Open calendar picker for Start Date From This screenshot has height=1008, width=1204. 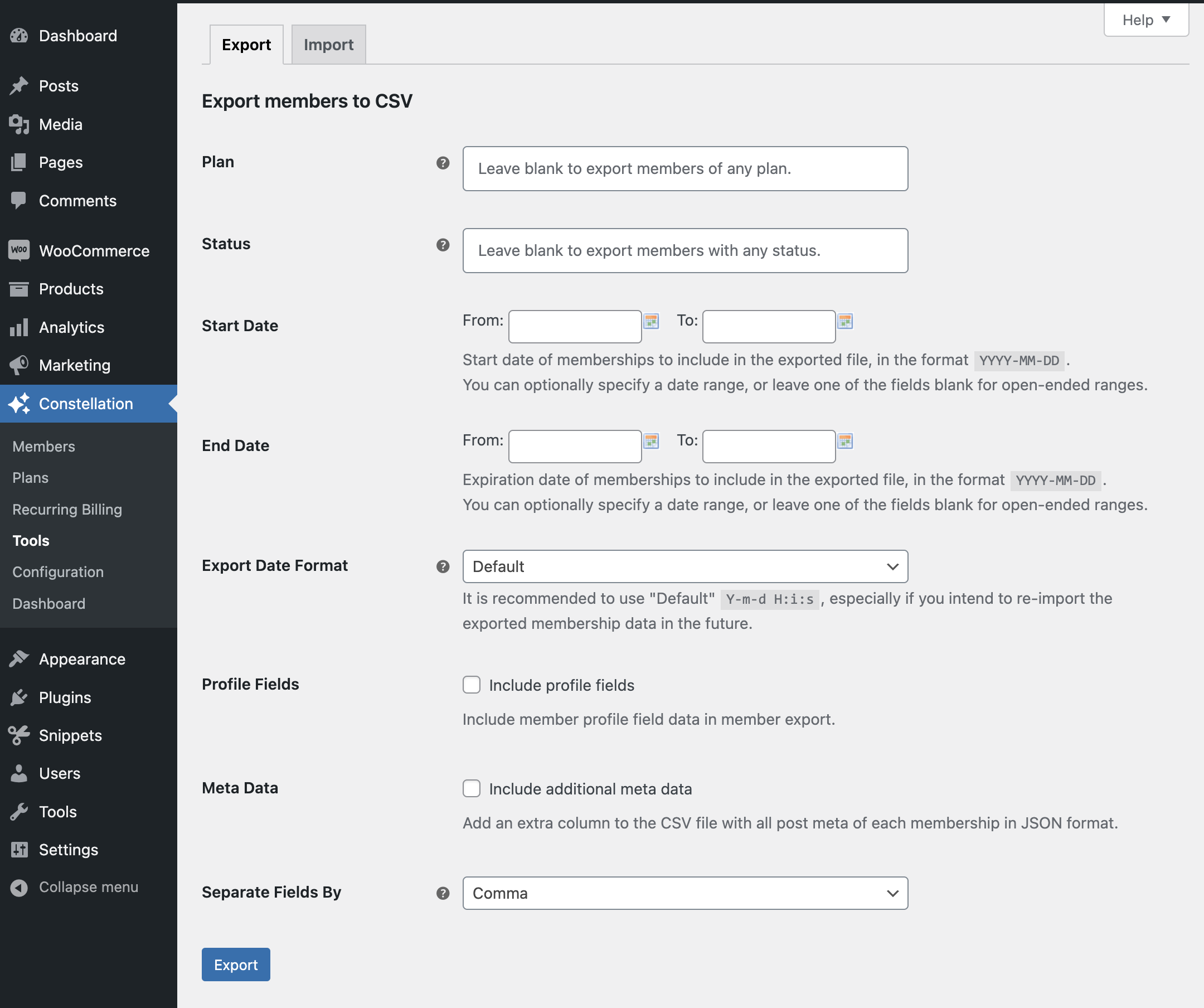click(651, 321)
